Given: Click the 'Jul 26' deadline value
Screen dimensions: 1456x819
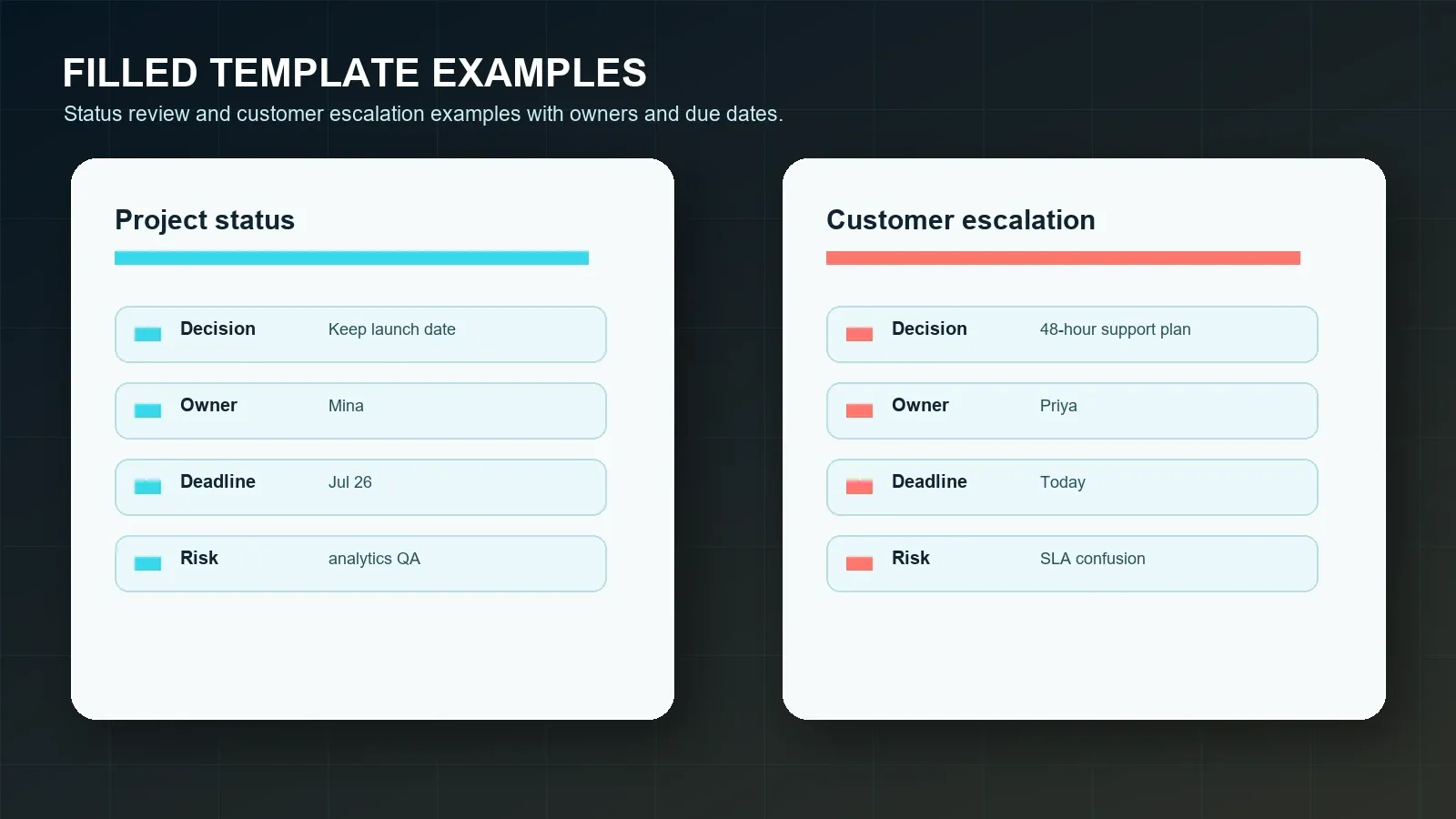Looking at the screenshot, I should pyautogui.click(x=350, y=482).
